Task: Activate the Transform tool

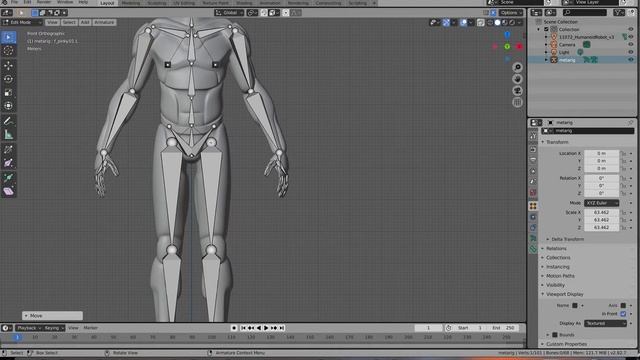Action: pos(8,106)
